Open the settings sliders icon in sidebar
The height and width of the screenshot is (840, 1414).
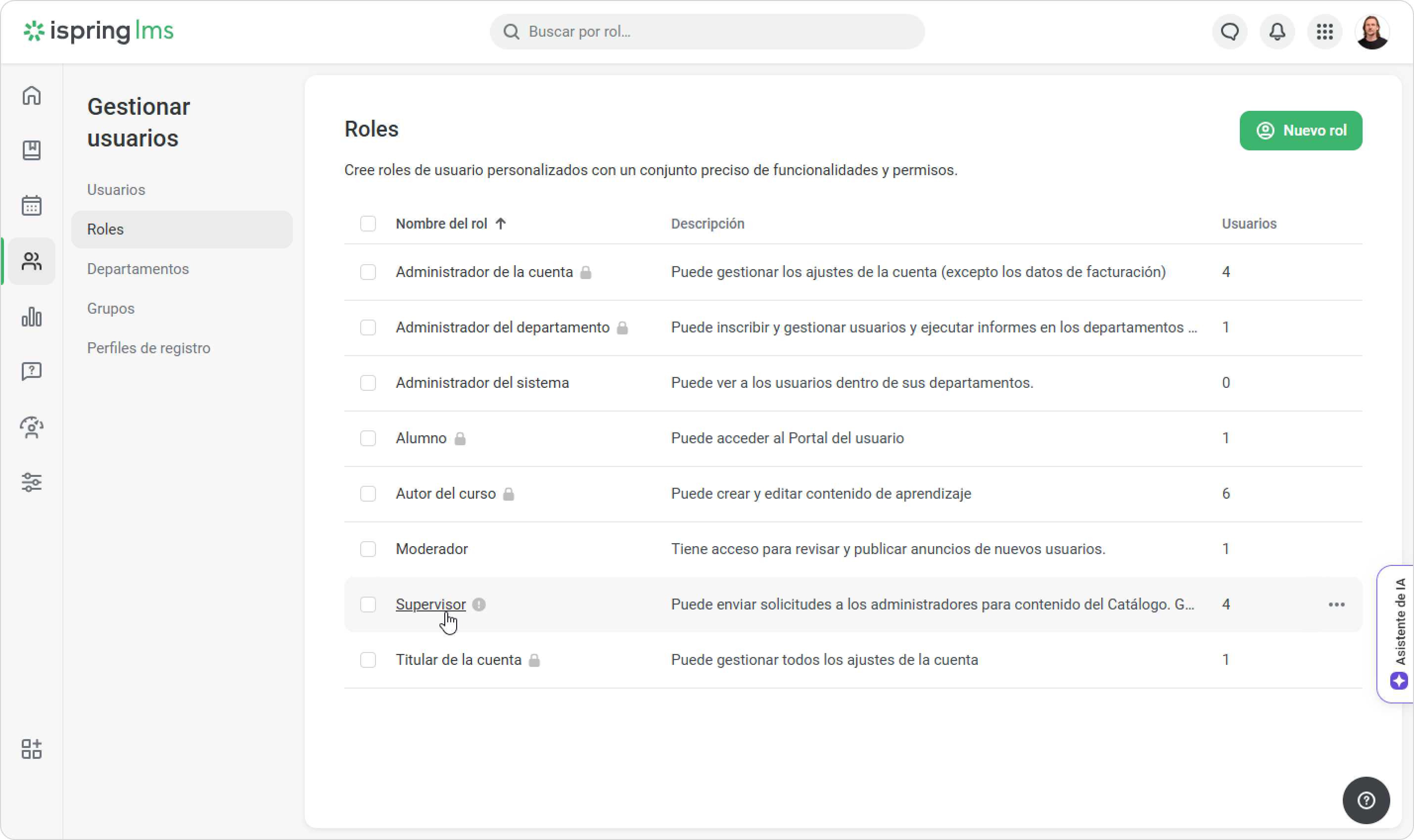tap(32, 482)
